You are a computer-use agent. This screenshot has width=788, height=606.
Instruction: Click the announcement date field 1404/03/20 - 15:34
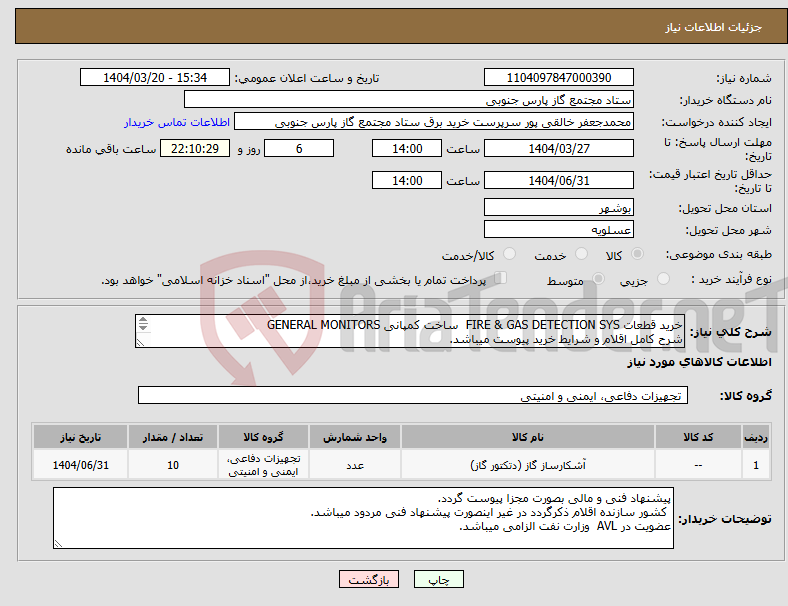[x=155, y=78]
